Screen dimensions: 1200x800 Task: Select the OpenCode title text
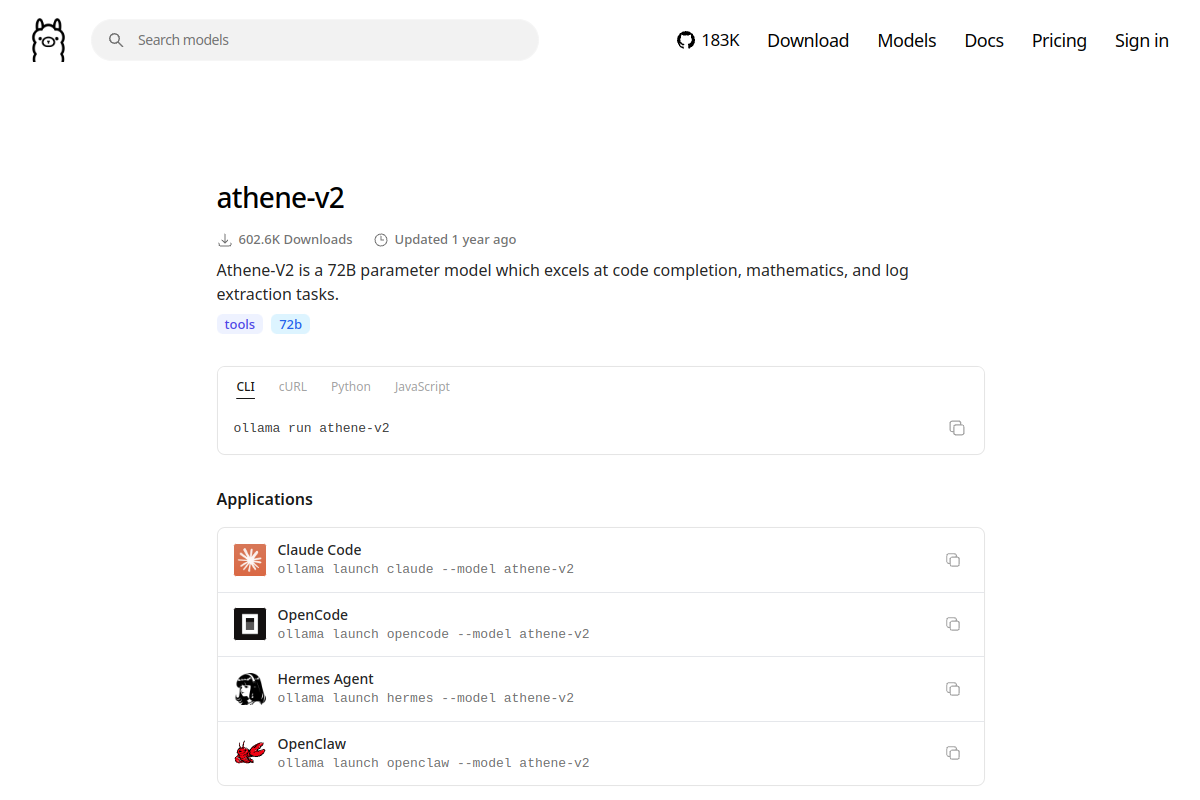[313, 615]
